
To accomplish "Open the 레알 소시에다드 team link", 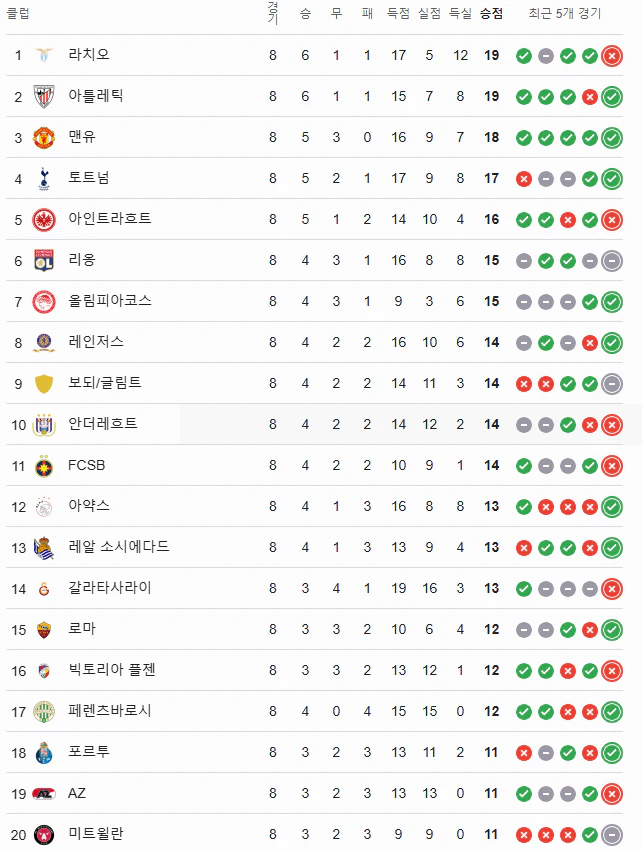I will [x=119, y=547].
